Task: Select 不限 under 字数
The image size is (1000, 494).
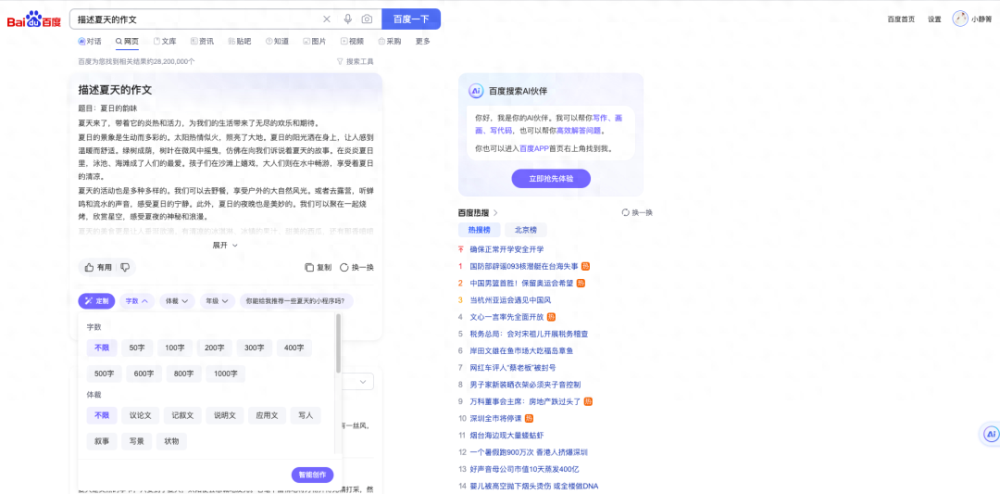Action: (102, 348)
